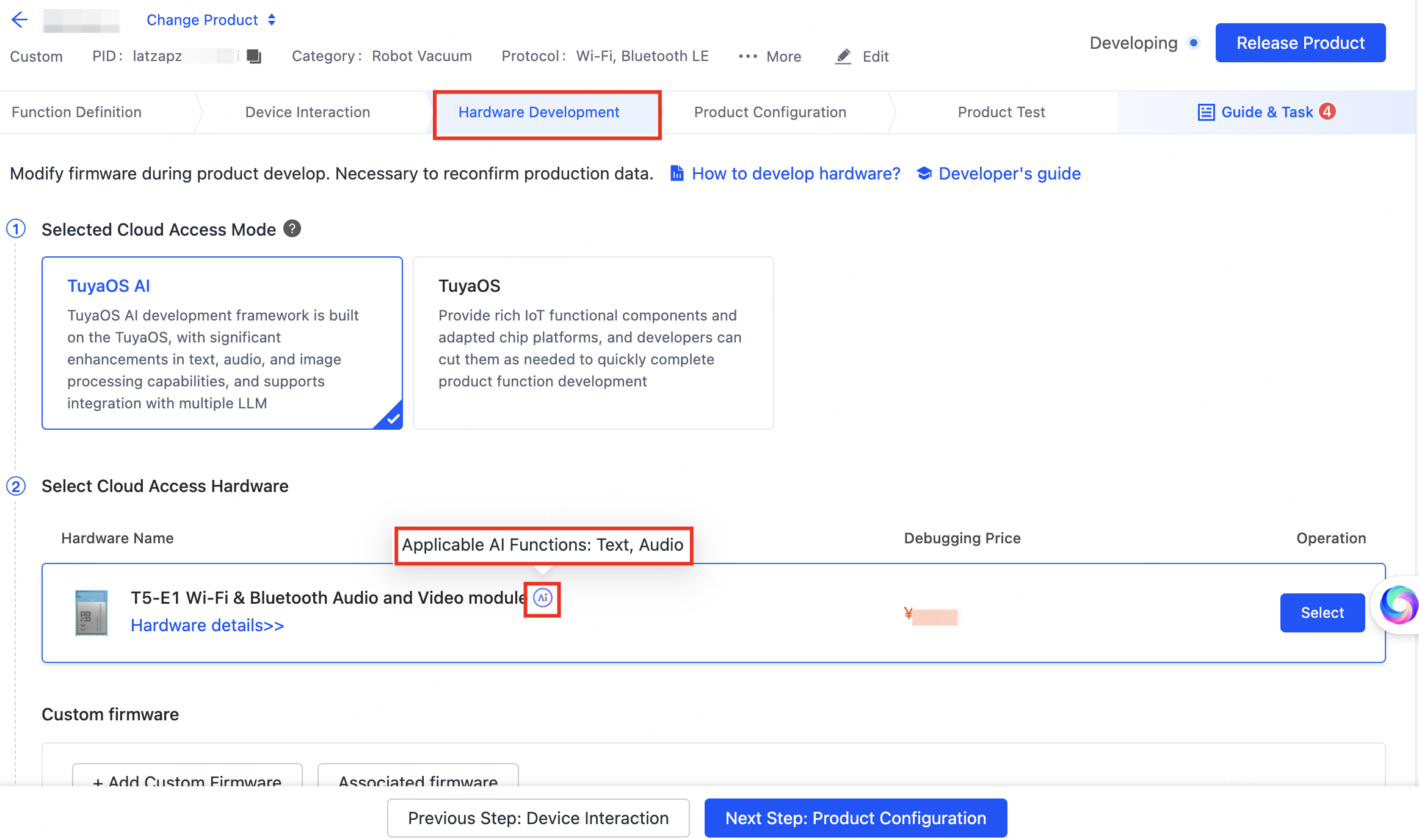
Task: Click the T5-E1 module thumbnail image
Action: coord(92,612)
